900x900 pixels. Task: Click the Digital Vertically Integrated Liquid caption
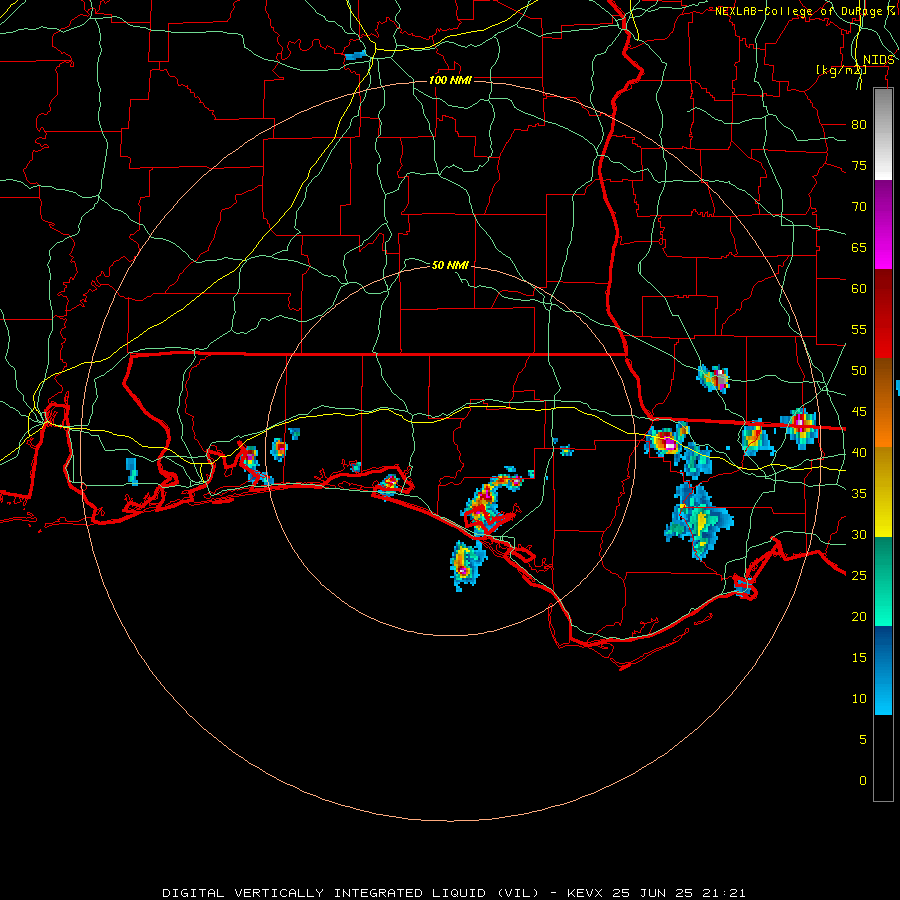point(454,893)
